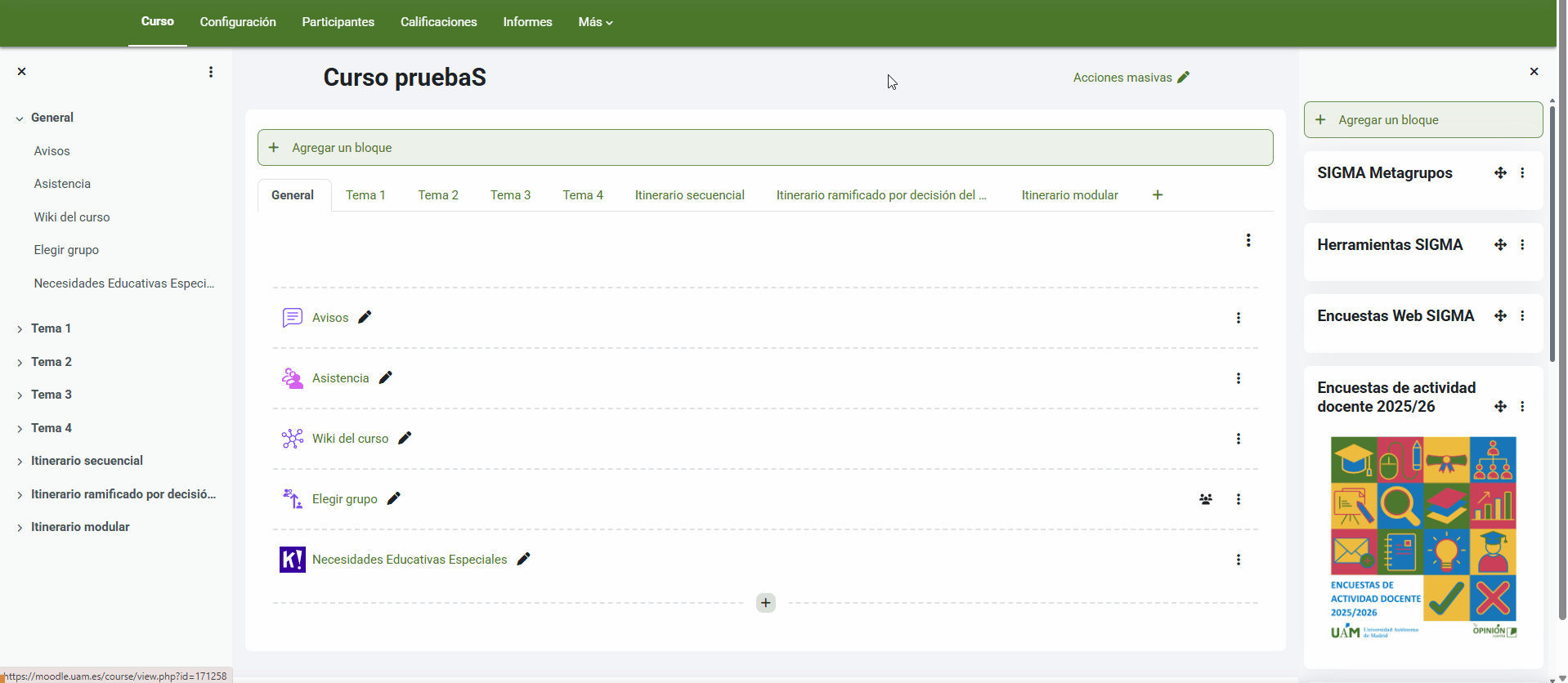Screen dimensions: 1568x683
Task: Open course index options three-dot menu
Action: 211,72
